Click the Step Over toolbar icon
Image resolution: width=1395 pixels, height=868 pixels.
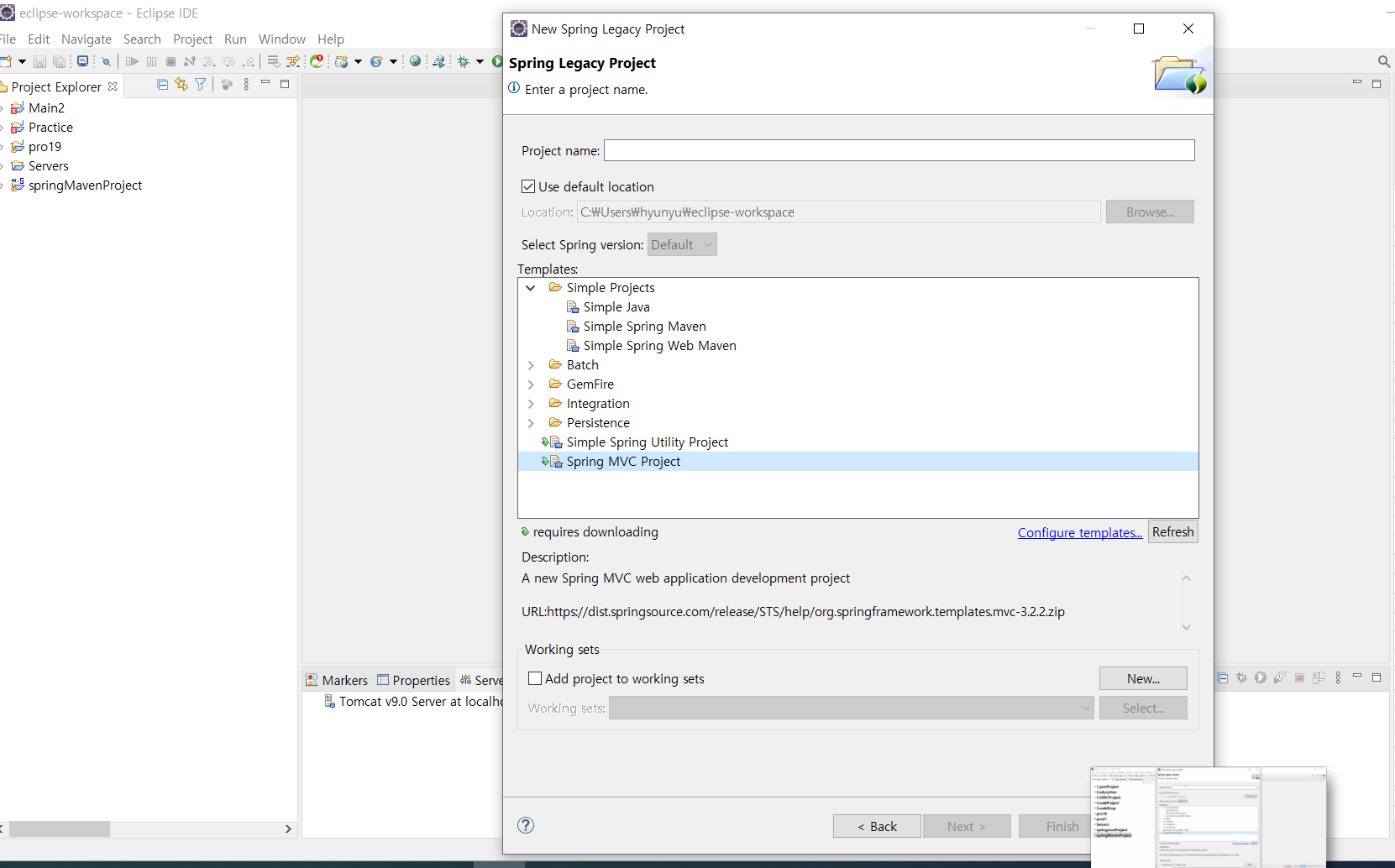228,61
